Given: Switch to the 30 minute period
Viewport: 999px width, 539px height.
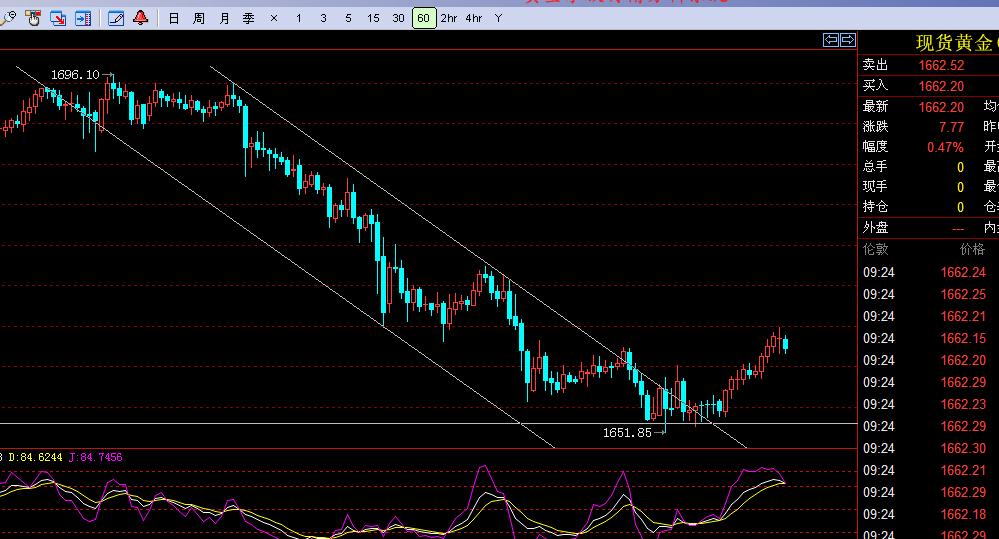Looking at the screenshot, I should tap(398, 18).
